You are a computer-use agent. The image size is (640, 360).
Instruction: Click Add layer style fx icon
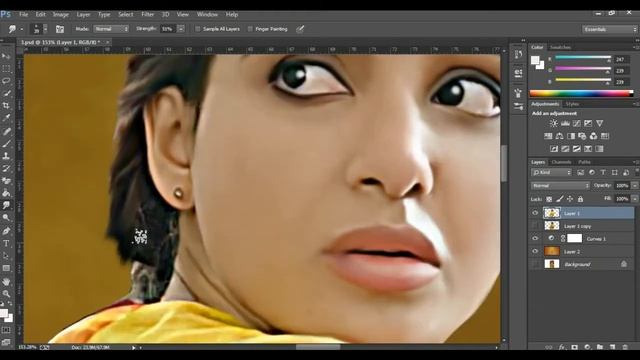[x=562, y=347]
